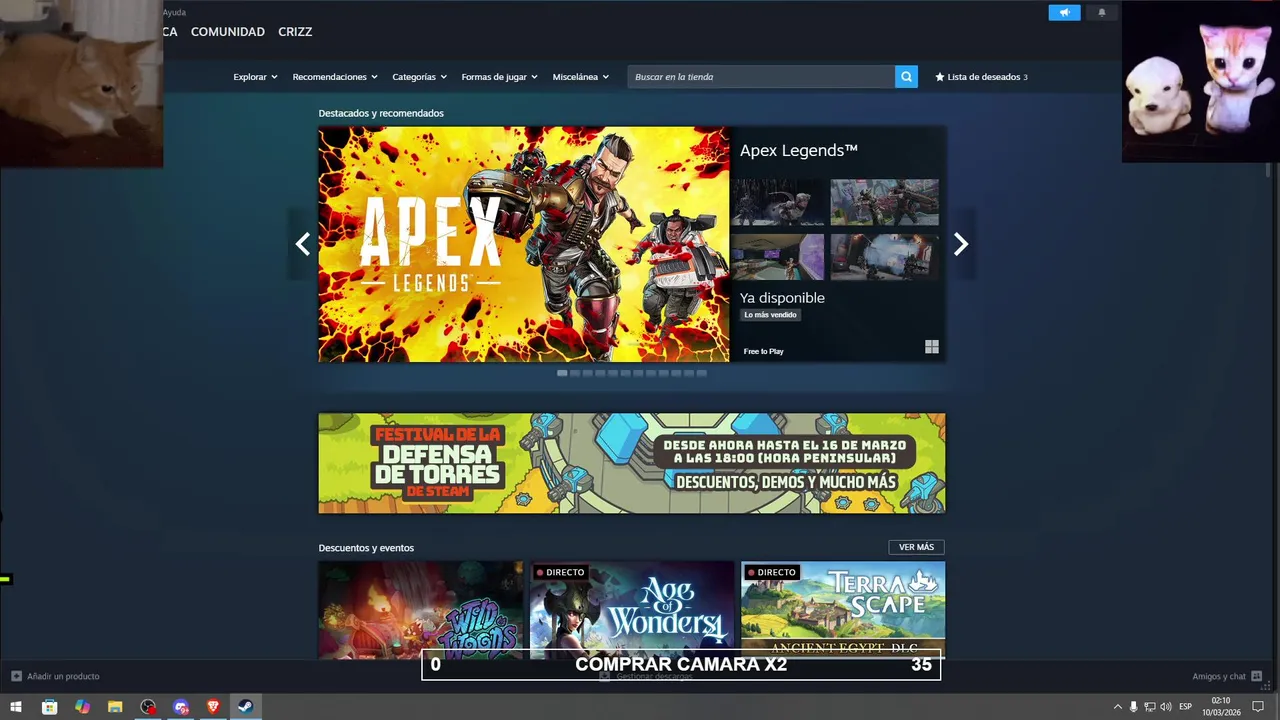
Task: Click in the Buscar en la tienda field
Action: 761,77
